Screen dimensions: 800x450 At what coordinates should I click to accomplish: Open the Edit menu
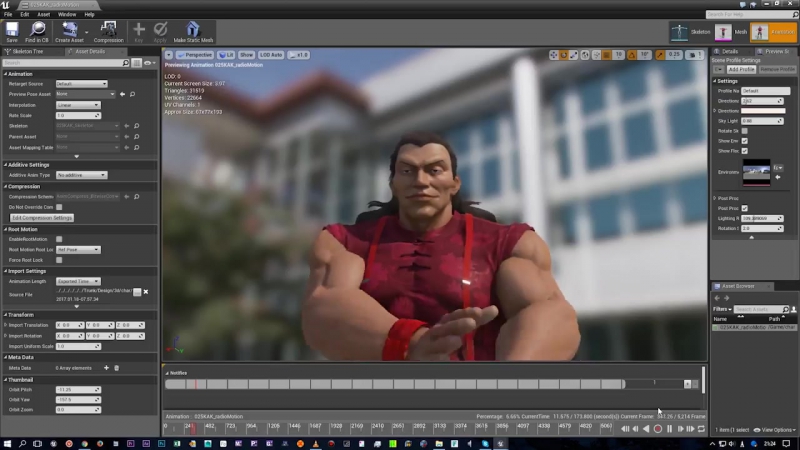[24, 14]
